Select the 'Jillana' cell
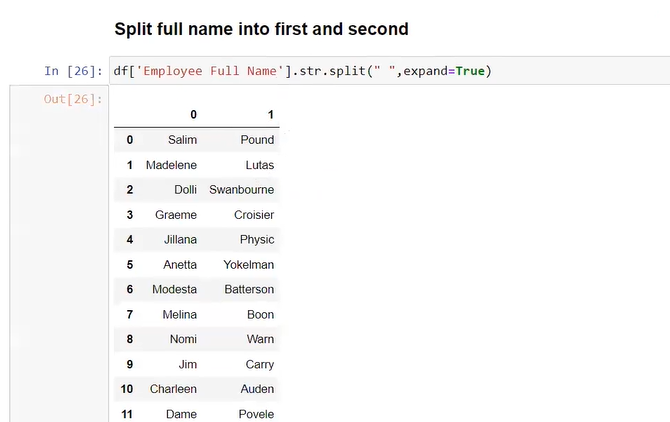 point(180,240)
